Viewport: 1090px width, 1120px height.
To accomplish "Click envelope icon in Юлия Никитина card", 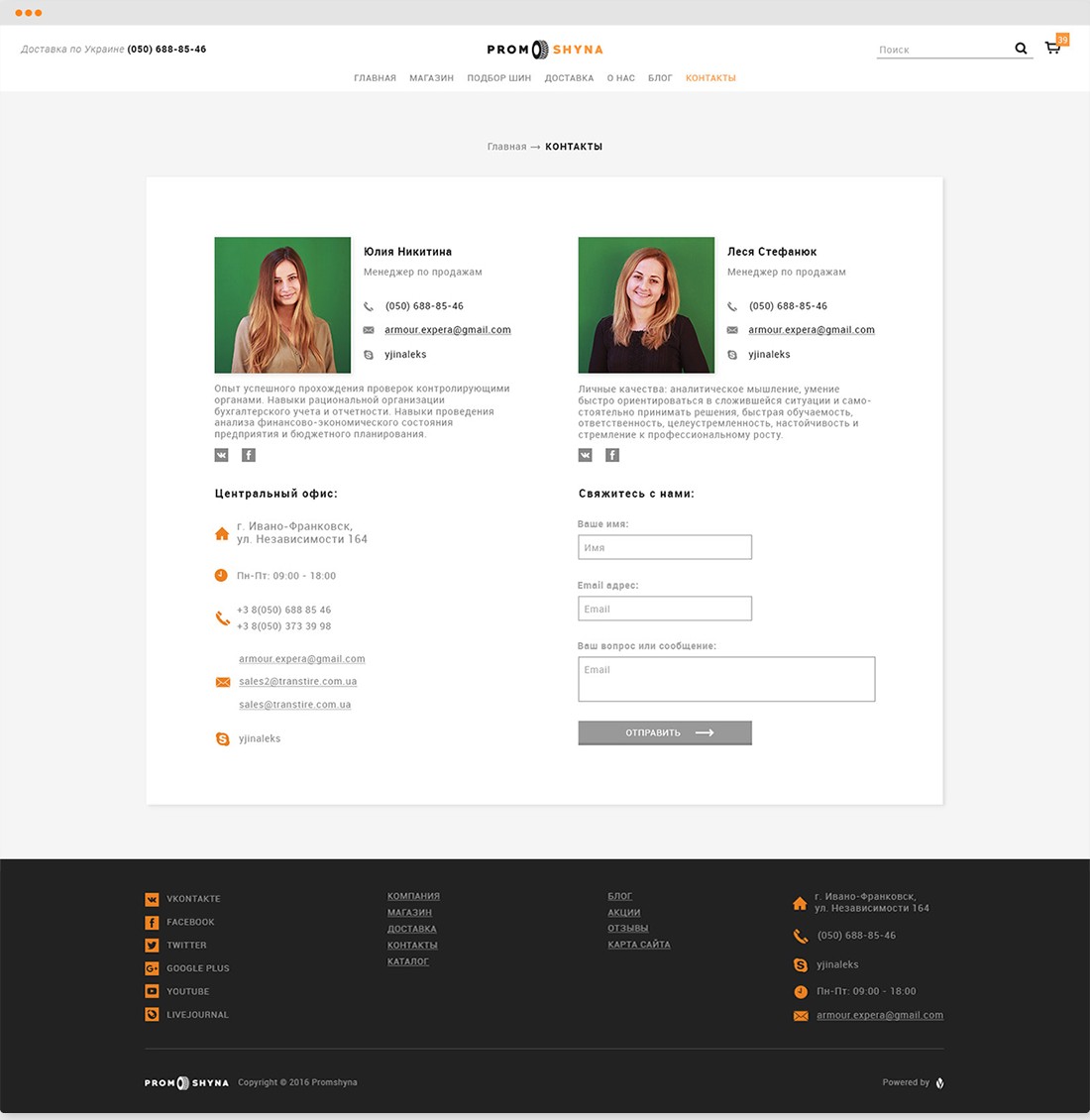I will [369, 330].
